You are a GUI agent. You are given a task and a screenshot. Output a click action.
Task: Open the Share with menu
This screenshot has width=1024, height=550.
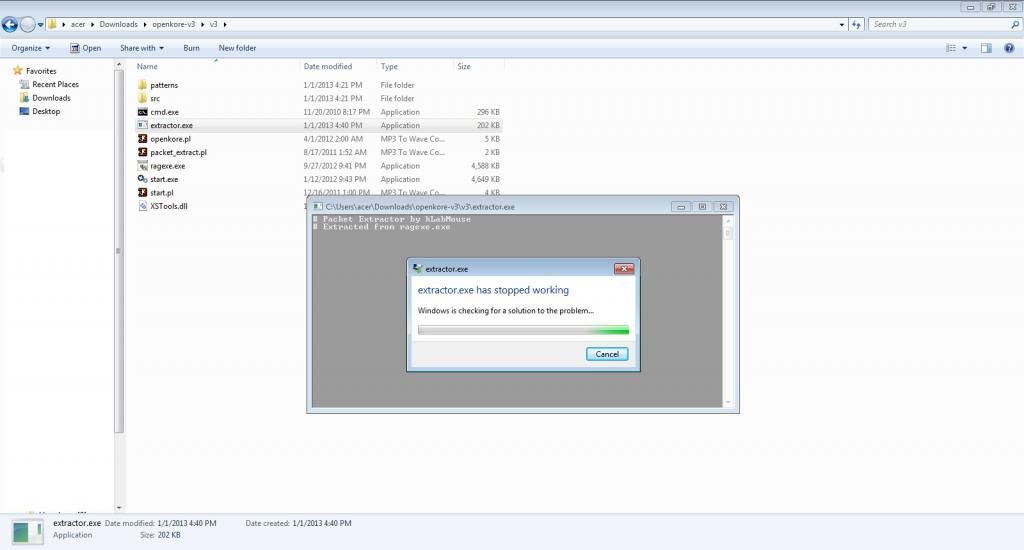[142, 48]
